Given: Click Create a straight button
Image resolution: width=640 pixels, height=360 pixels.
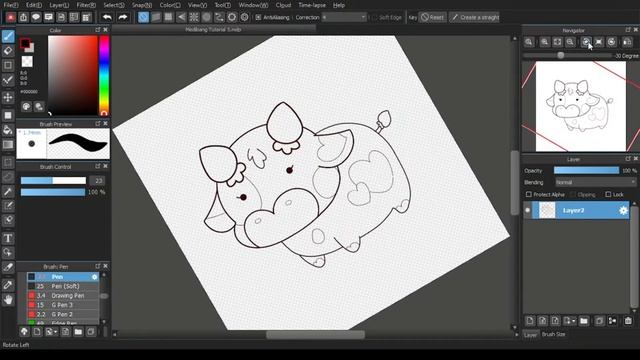Looking at the screenshot, I should tap(474, 17).
